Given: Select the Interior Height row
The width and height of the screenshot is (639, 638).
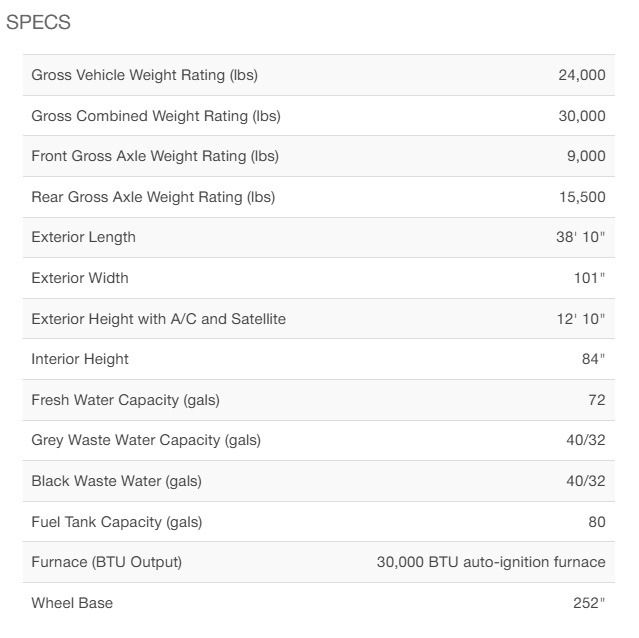Looking at the screenshot, I should point(319,359).
